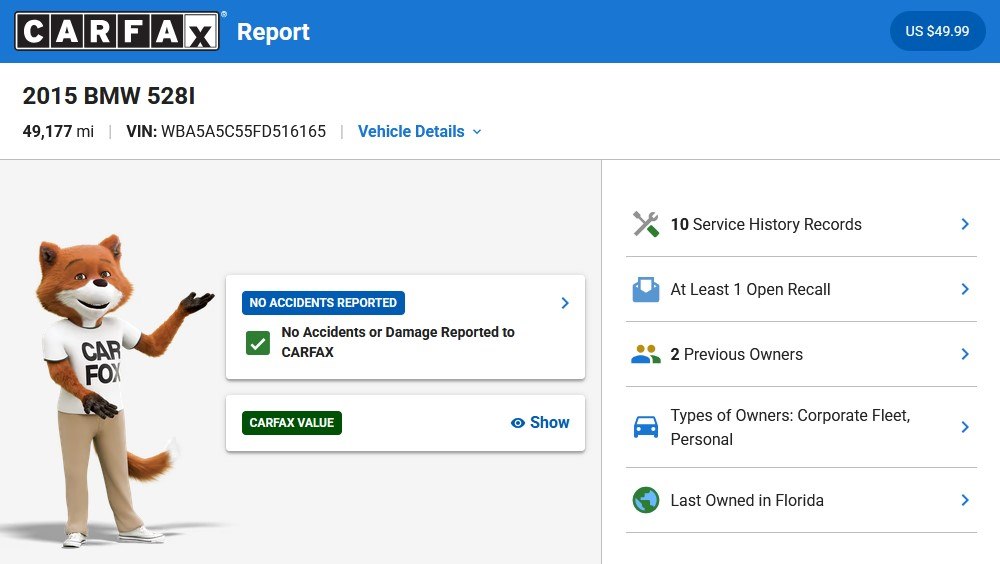Open chevron for At Least 1 Open Recall

tap(965, 289)
